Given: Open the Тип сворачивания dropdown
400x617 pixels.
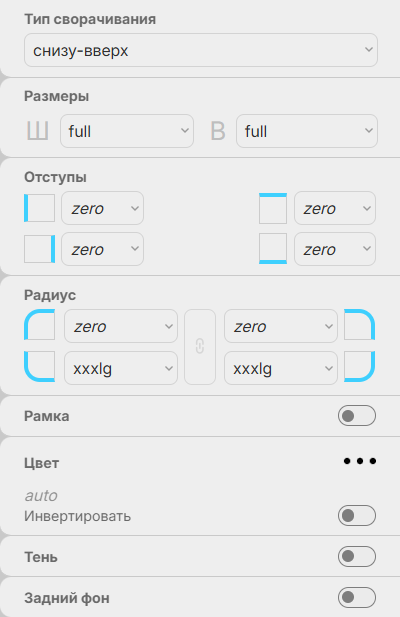Looking at the screenshot, I should pyautogui.click(x=201, y=50).
